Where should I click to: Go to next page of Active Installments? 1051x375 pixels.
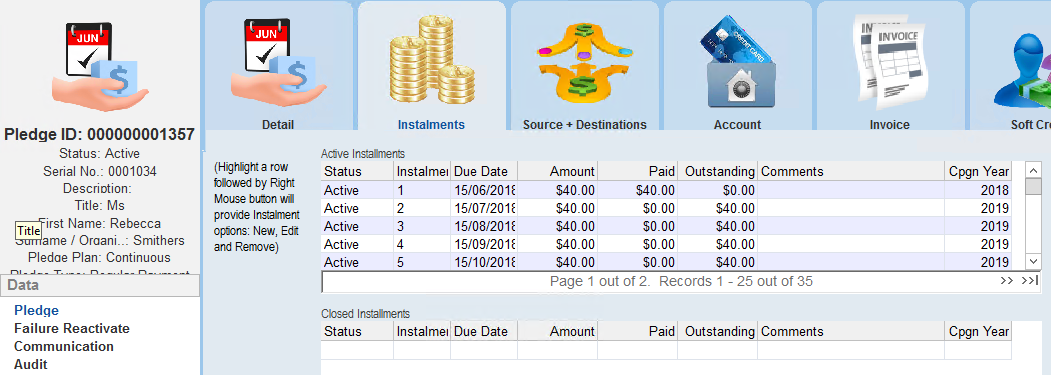(x=1006, y=281)
